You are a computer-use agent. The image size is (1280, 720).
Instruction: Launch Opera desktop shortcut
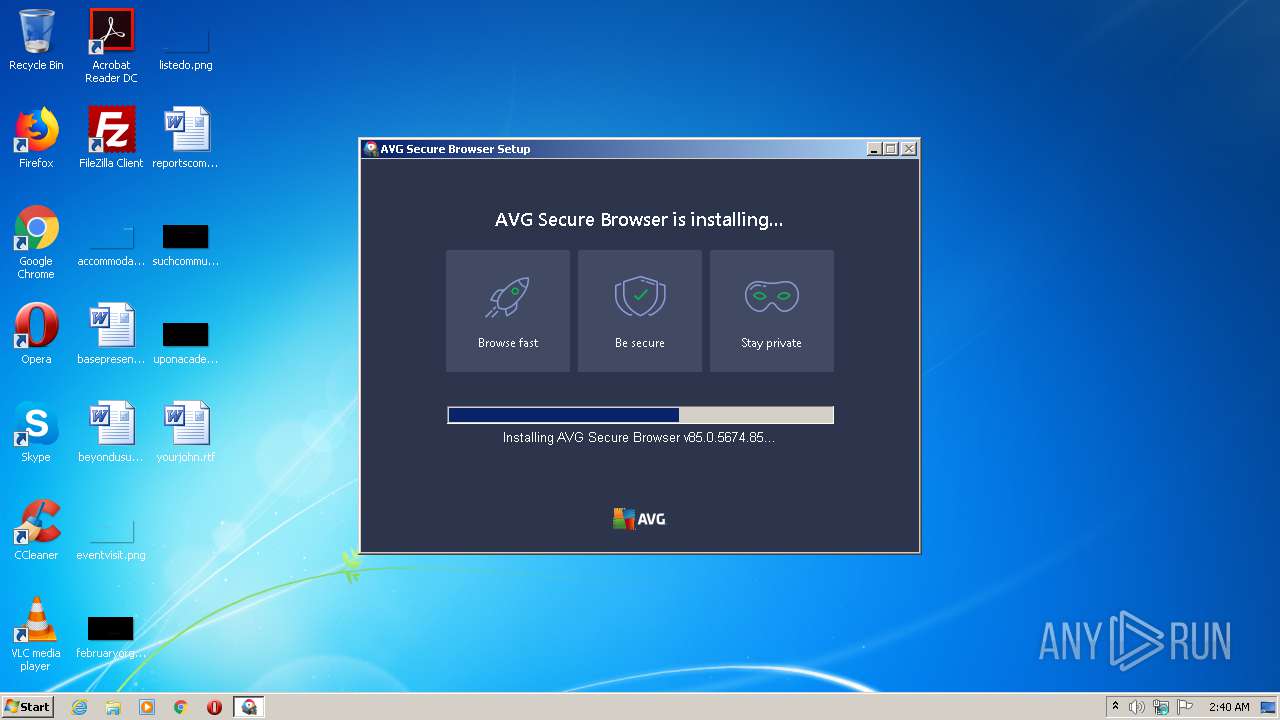coord(36,334)
